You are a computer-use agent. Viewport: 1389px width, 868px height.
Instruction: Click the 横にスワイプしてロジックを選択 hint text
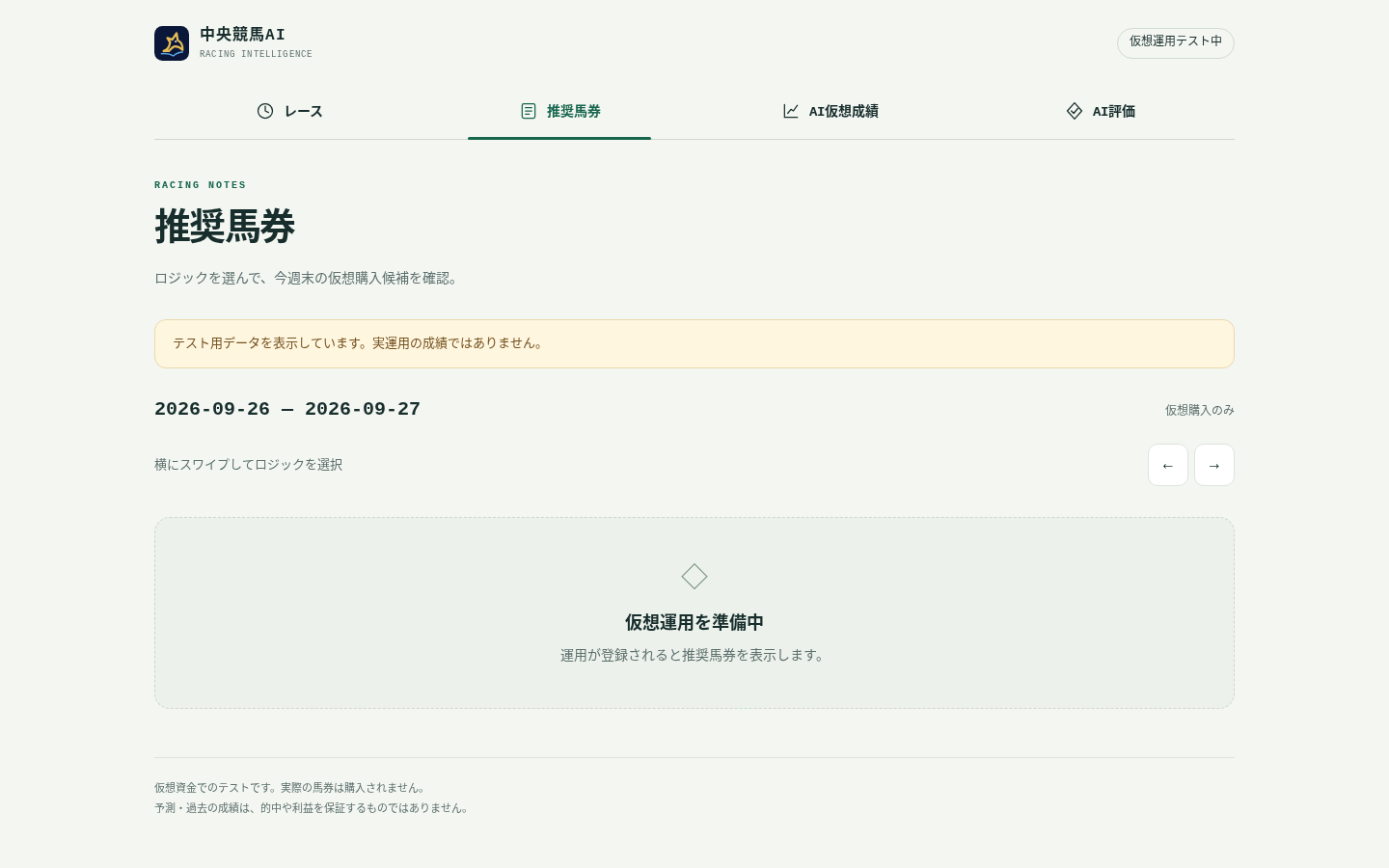tap(249, 465)
